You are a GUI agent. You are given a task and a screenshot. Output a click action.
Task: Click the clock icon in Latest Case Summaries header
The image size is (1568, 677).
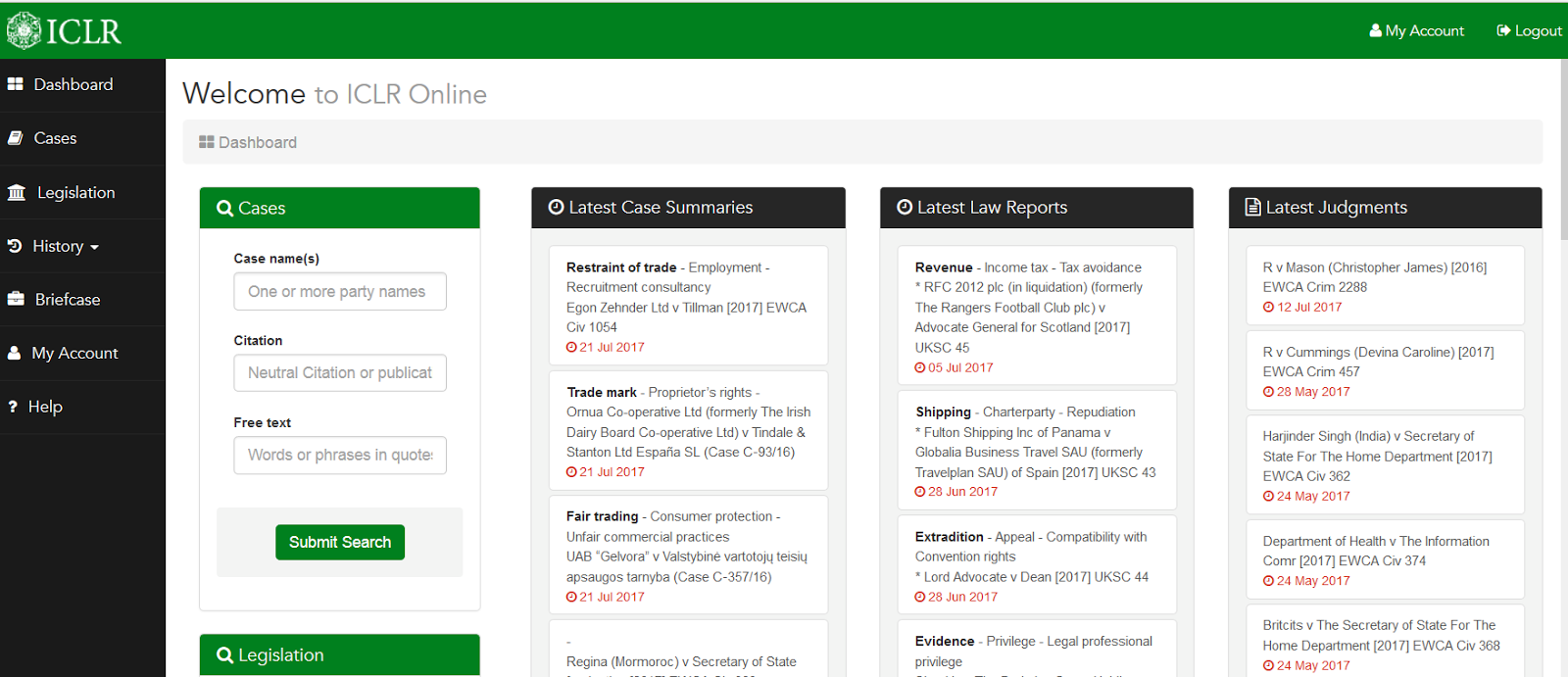click(556, 207)
